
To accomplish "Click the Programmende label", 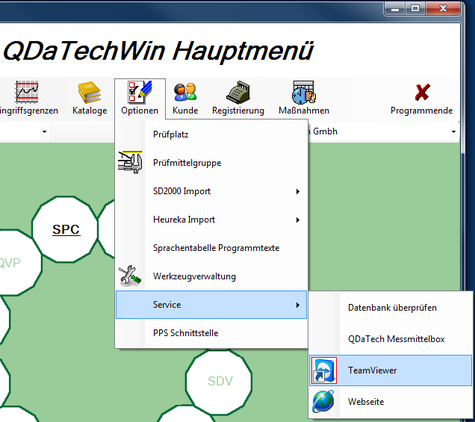I will pyautogui.click(x=421, y=110).
